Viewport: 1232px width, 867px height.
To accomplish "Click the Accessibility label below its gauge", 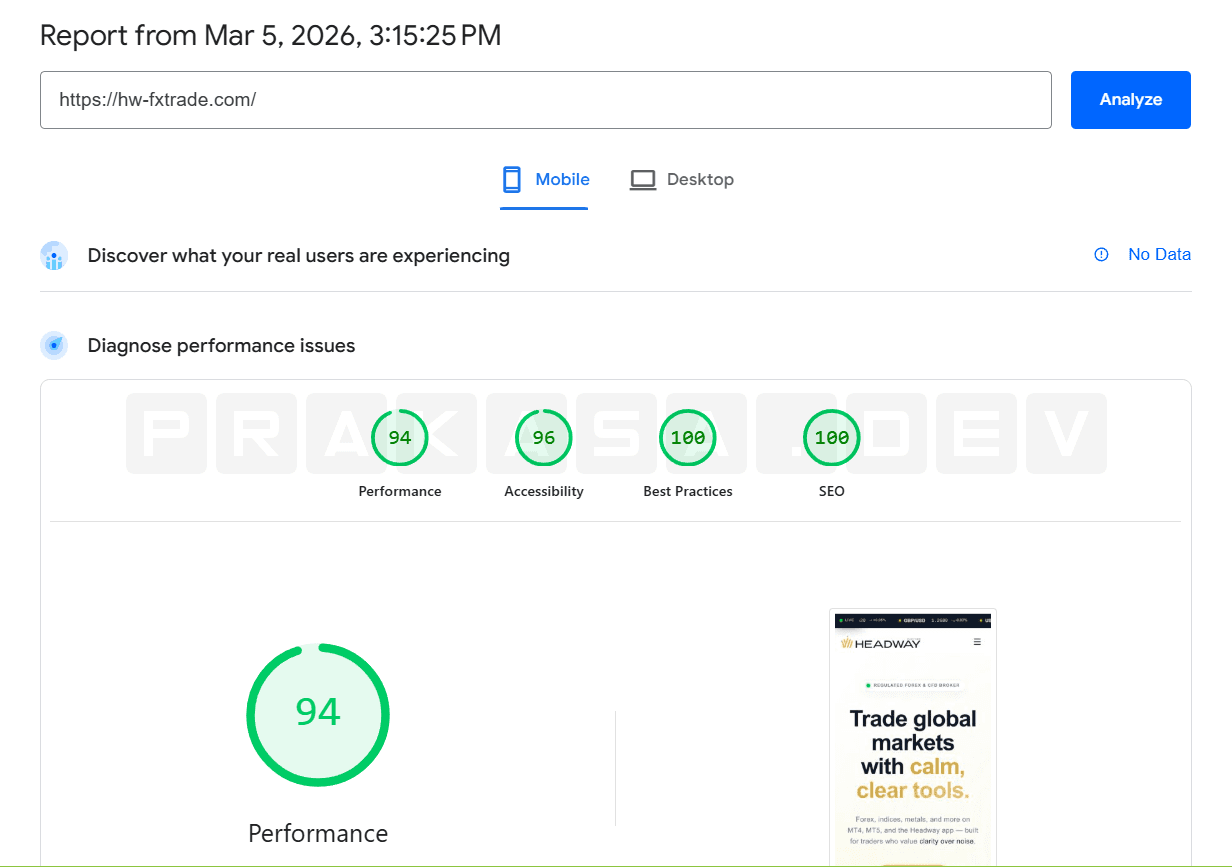I will pos(544,491).
